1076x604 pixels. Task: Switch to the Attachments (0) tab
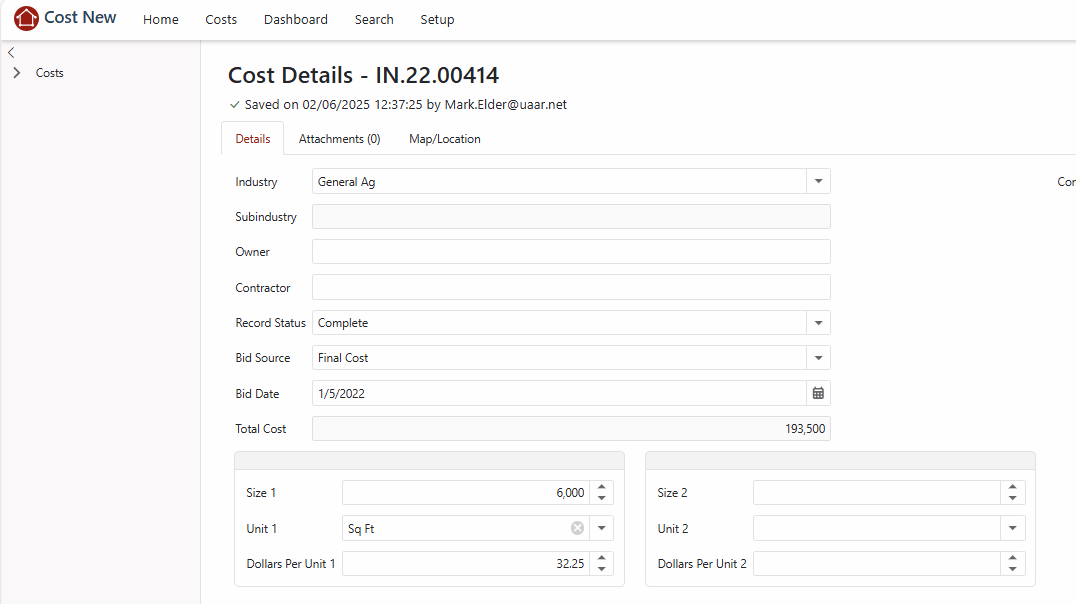(339, 139)
